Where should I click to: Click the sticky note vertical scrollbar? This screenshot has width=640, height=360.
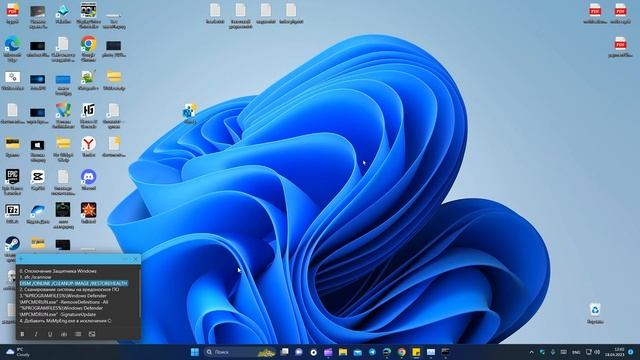(x=140, y=292)
